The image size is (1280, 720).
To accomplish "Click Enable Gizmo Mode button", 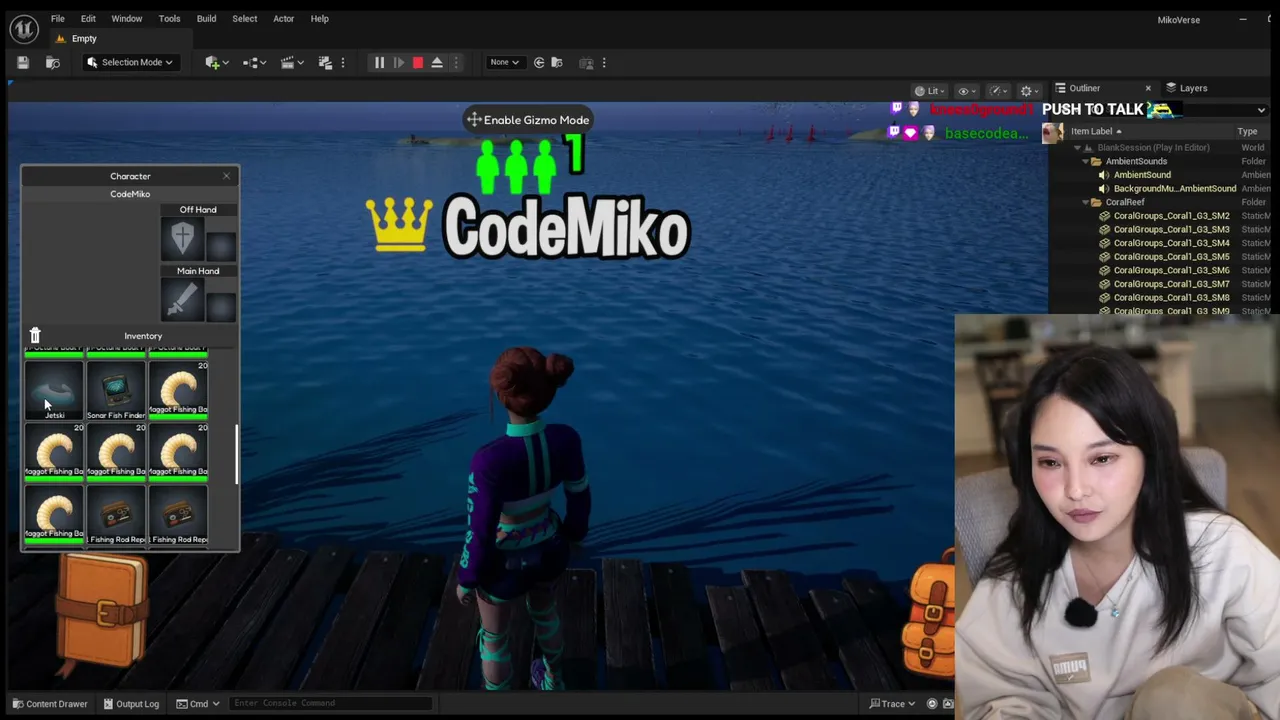I will (528, 120).
